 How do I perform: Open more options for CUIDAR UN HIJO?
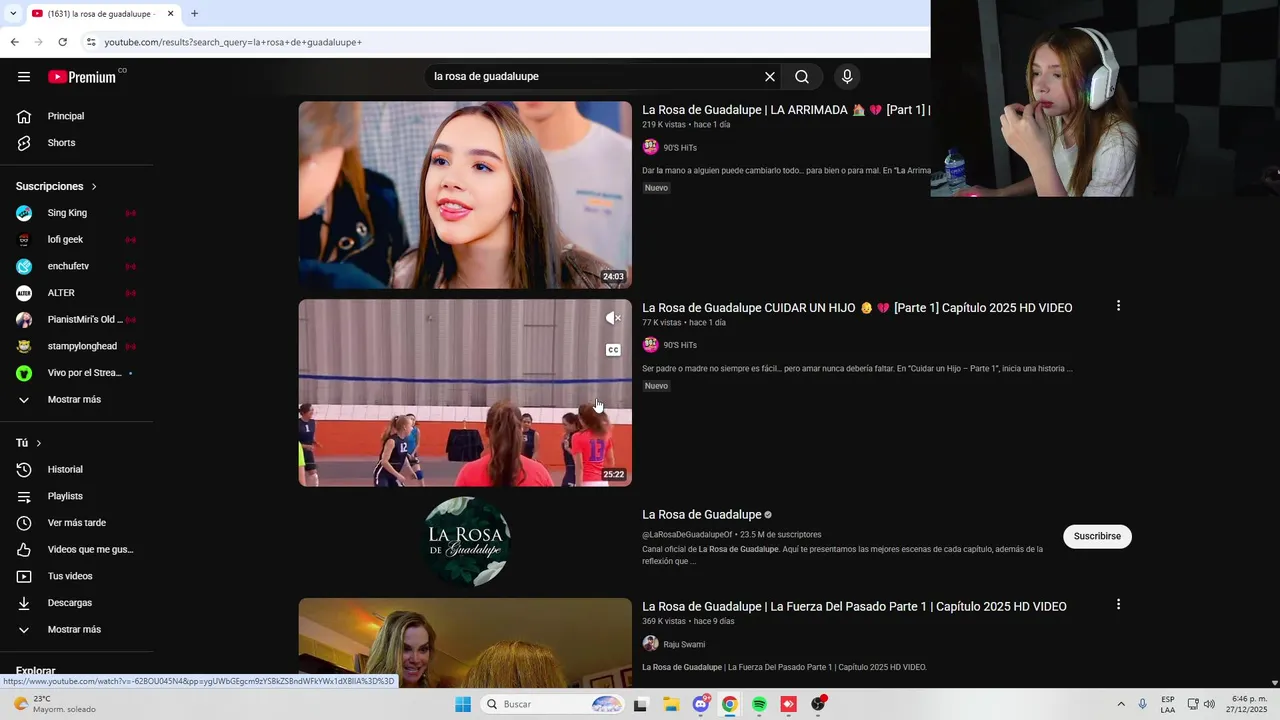click(x=1118, y=306)
